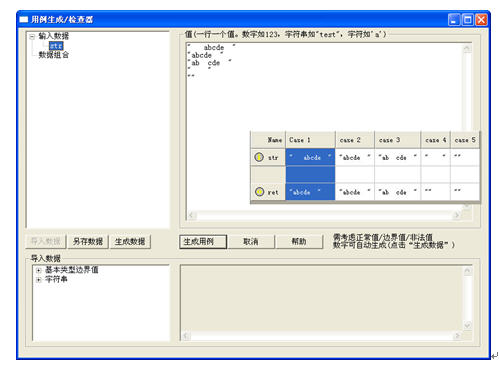This screenshot has width=499, height=369.
Task: Click the 输入数据 tree label
Action: coord(54,36)
